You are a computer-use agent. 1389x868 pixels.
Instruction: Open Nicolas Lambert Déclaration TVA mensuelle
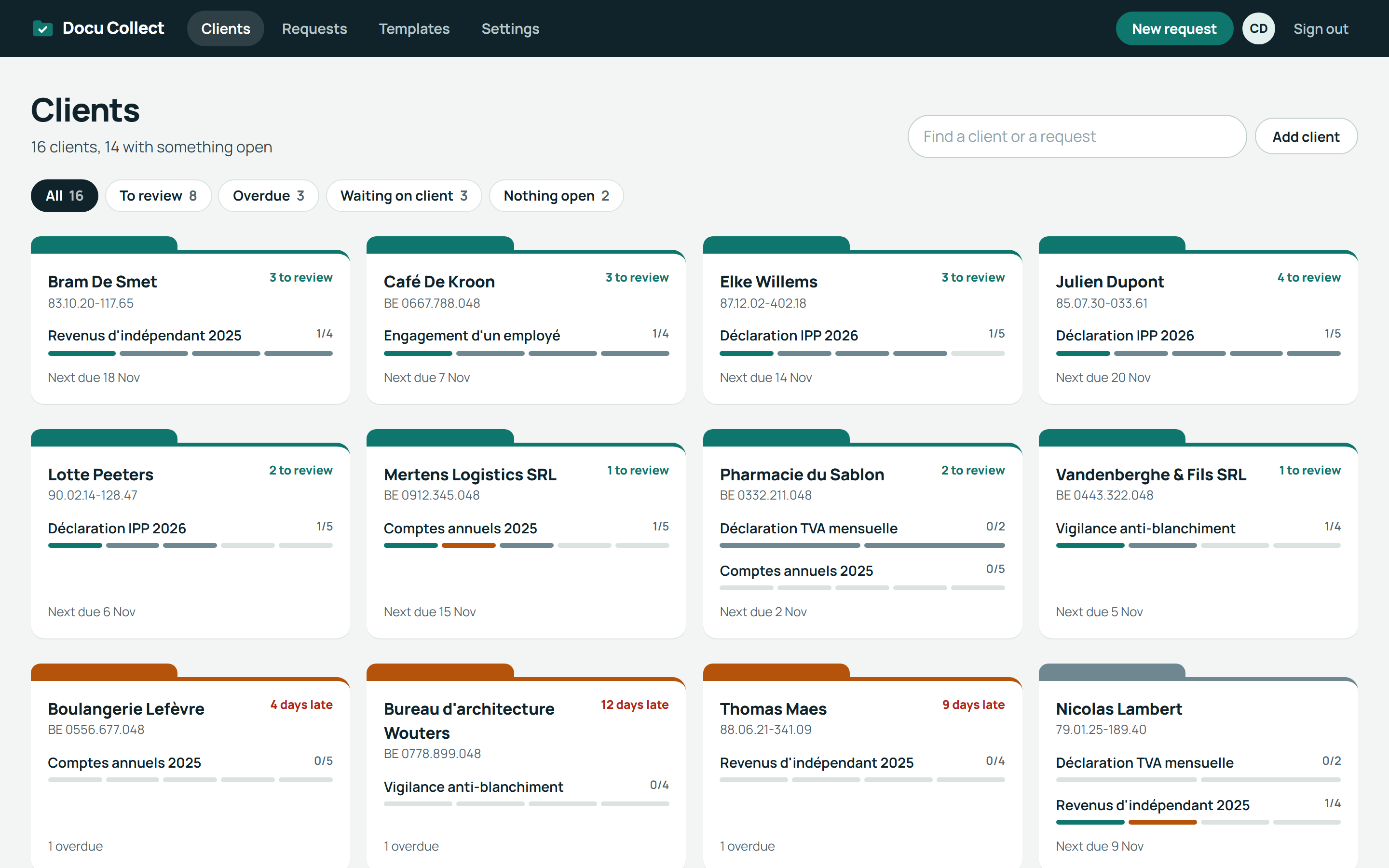pyautogui.click(x=1144, y=762)
